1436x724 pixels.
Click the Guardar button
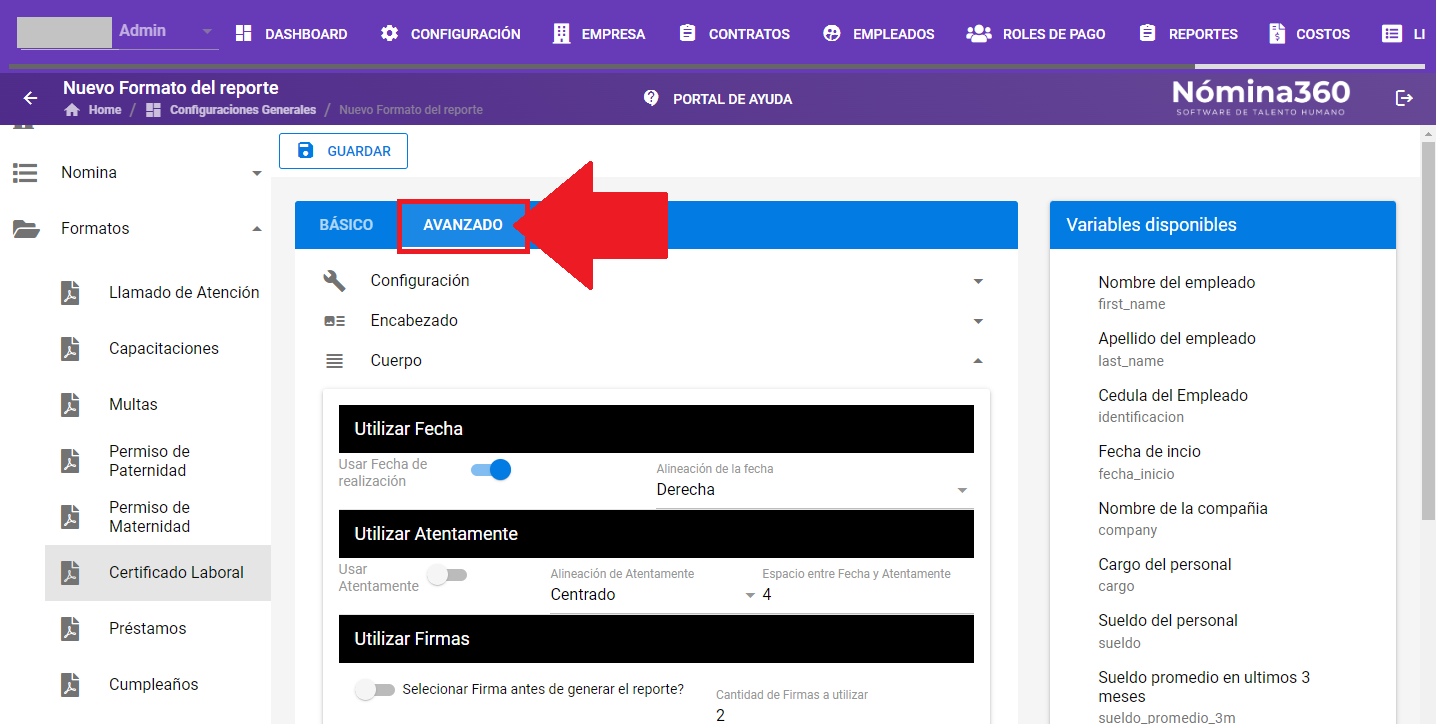343,151
